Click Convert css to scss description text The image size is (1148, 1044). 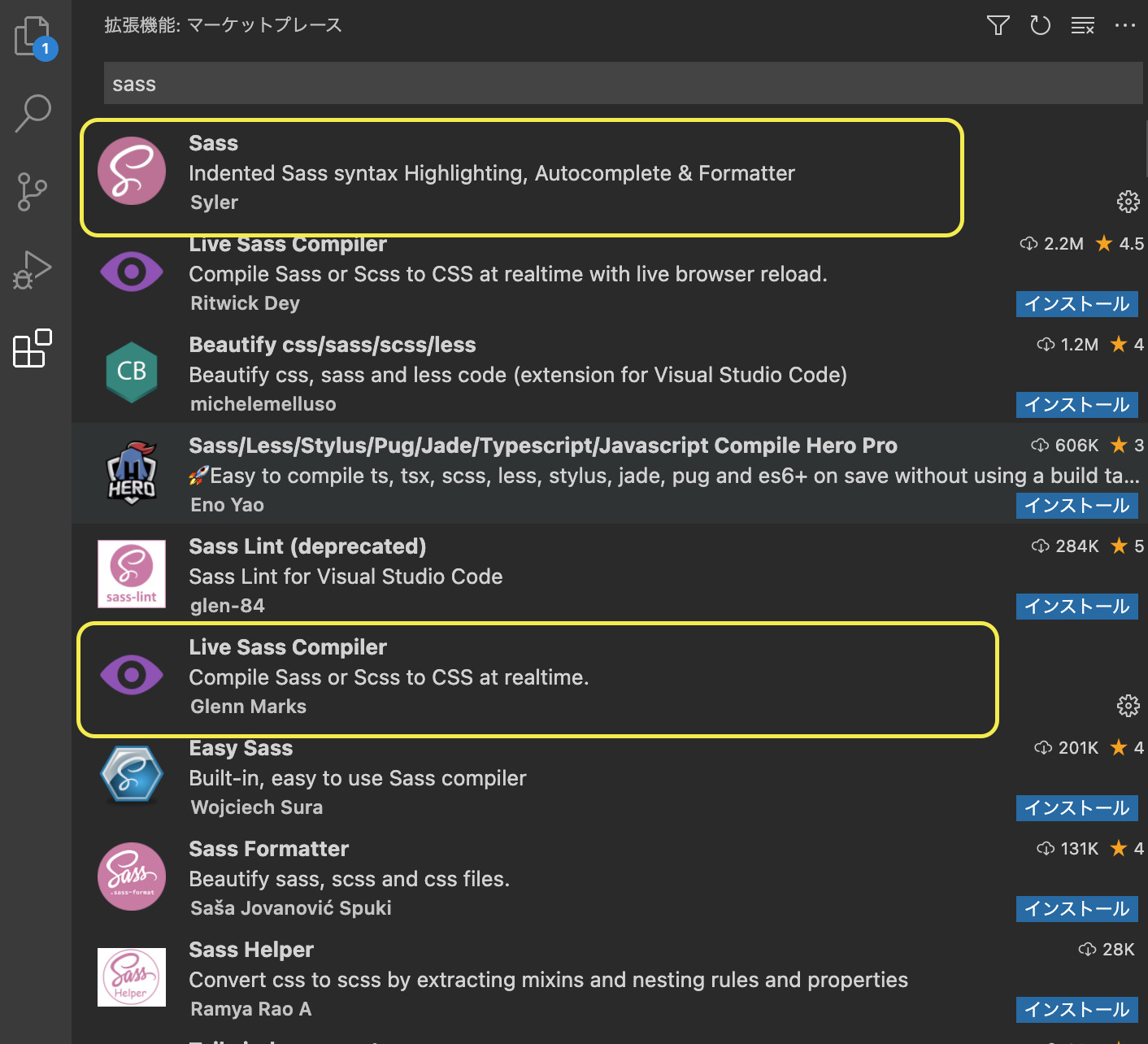coord(548,980)
